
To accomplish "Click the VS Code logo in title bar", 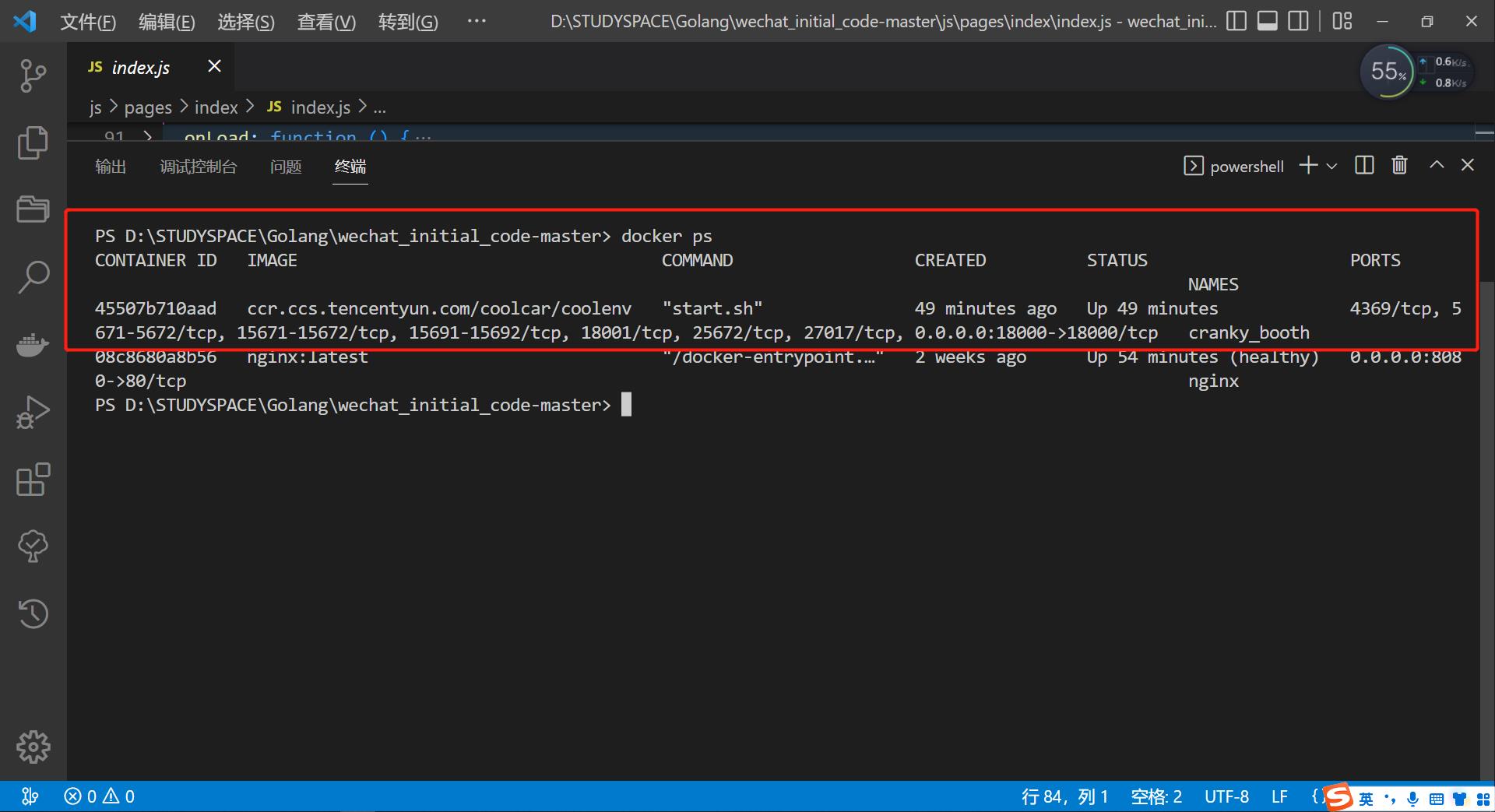I will click(x=24, y=21).
